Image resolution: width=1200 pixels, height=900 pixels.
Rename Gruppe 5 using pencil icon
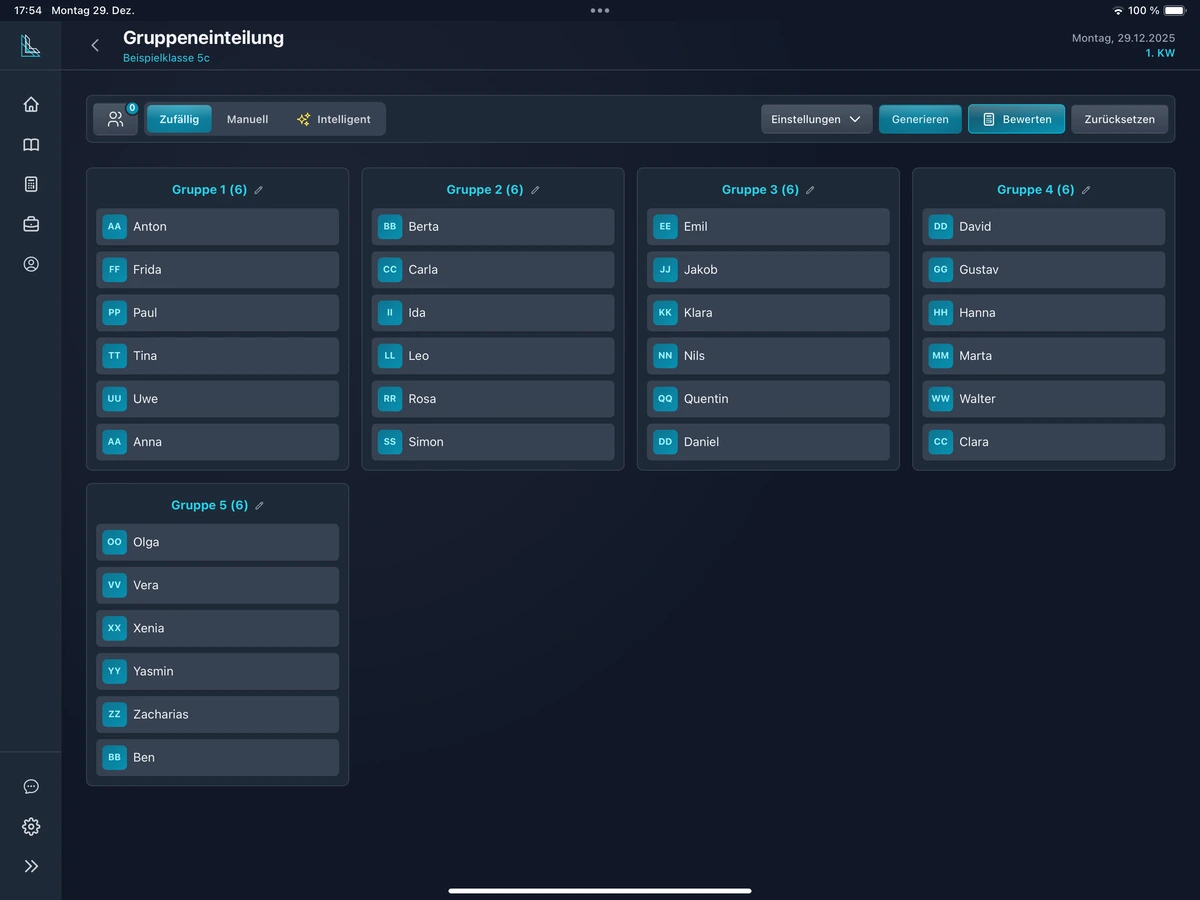pyautogui.click(x=259, y=506)
